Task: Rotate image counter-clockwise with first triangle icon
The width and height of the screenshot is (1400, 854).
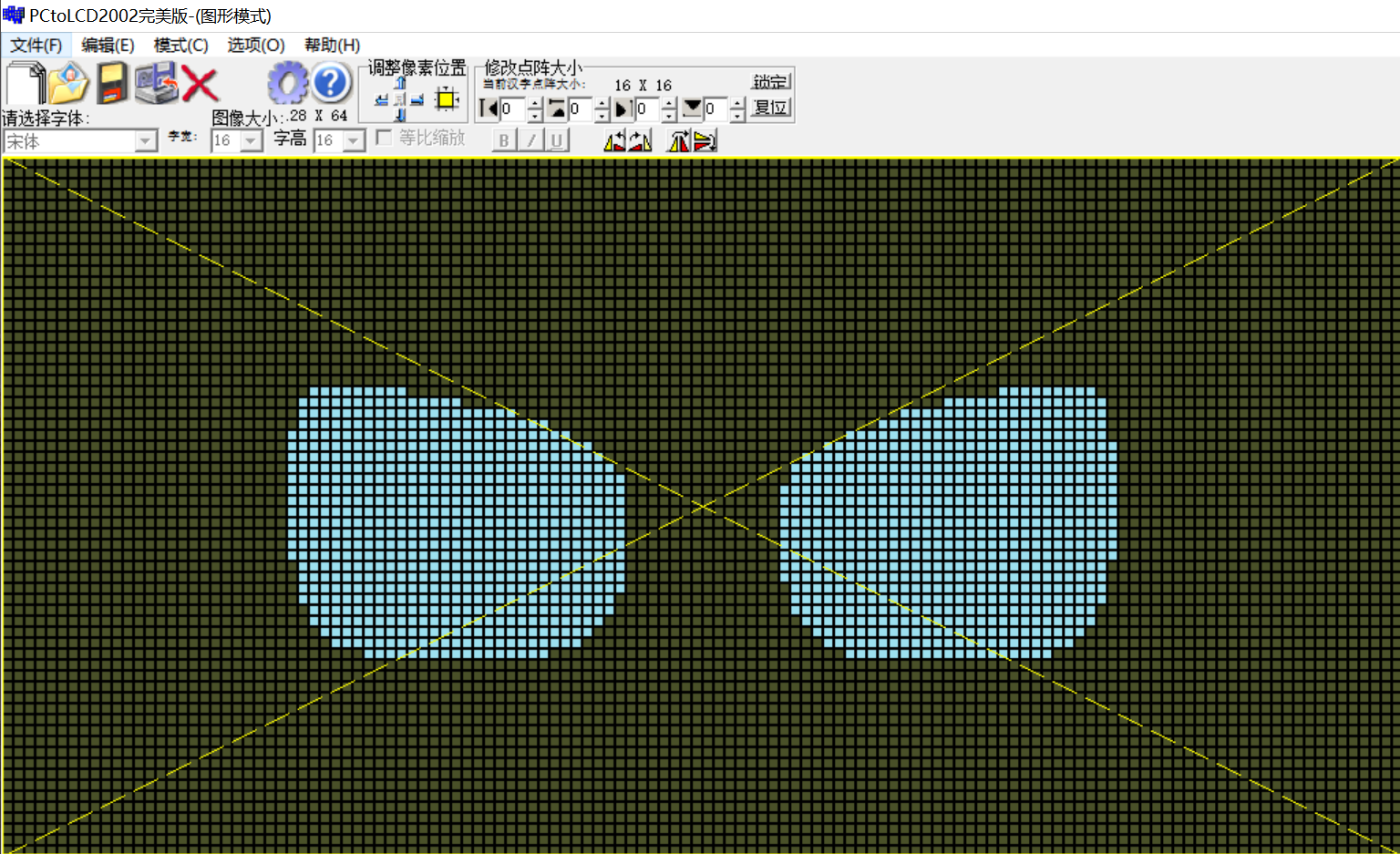Action: 615,141
